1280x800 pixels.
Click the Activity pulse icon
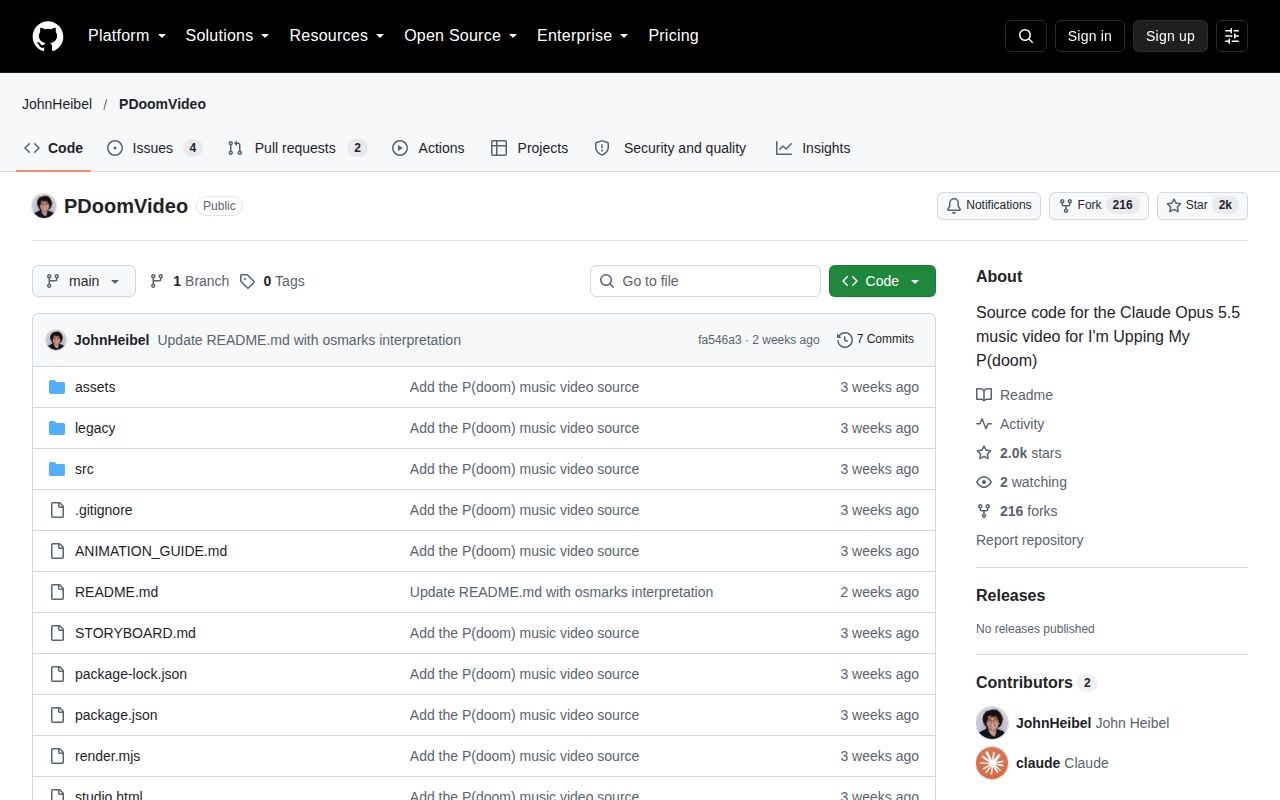[x=984, y=424]
